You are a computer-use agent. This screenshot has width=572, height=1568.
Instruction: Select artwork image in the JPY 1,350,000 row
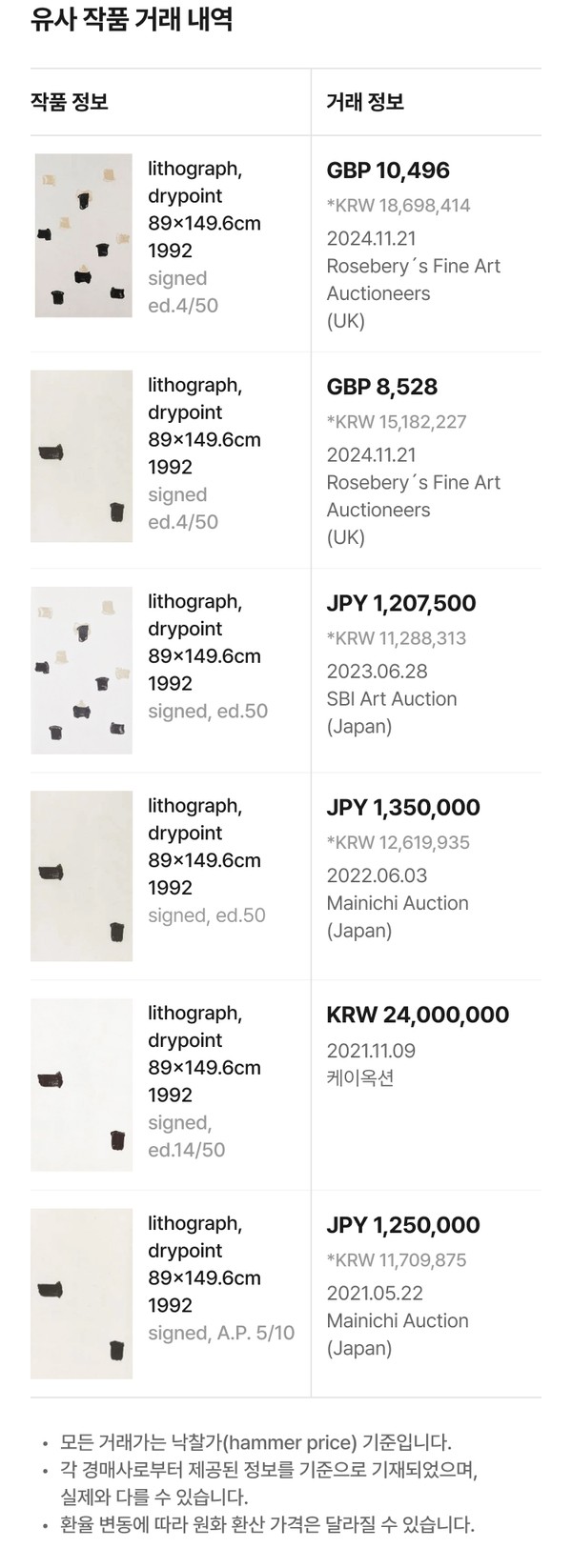tap(82, 875)
